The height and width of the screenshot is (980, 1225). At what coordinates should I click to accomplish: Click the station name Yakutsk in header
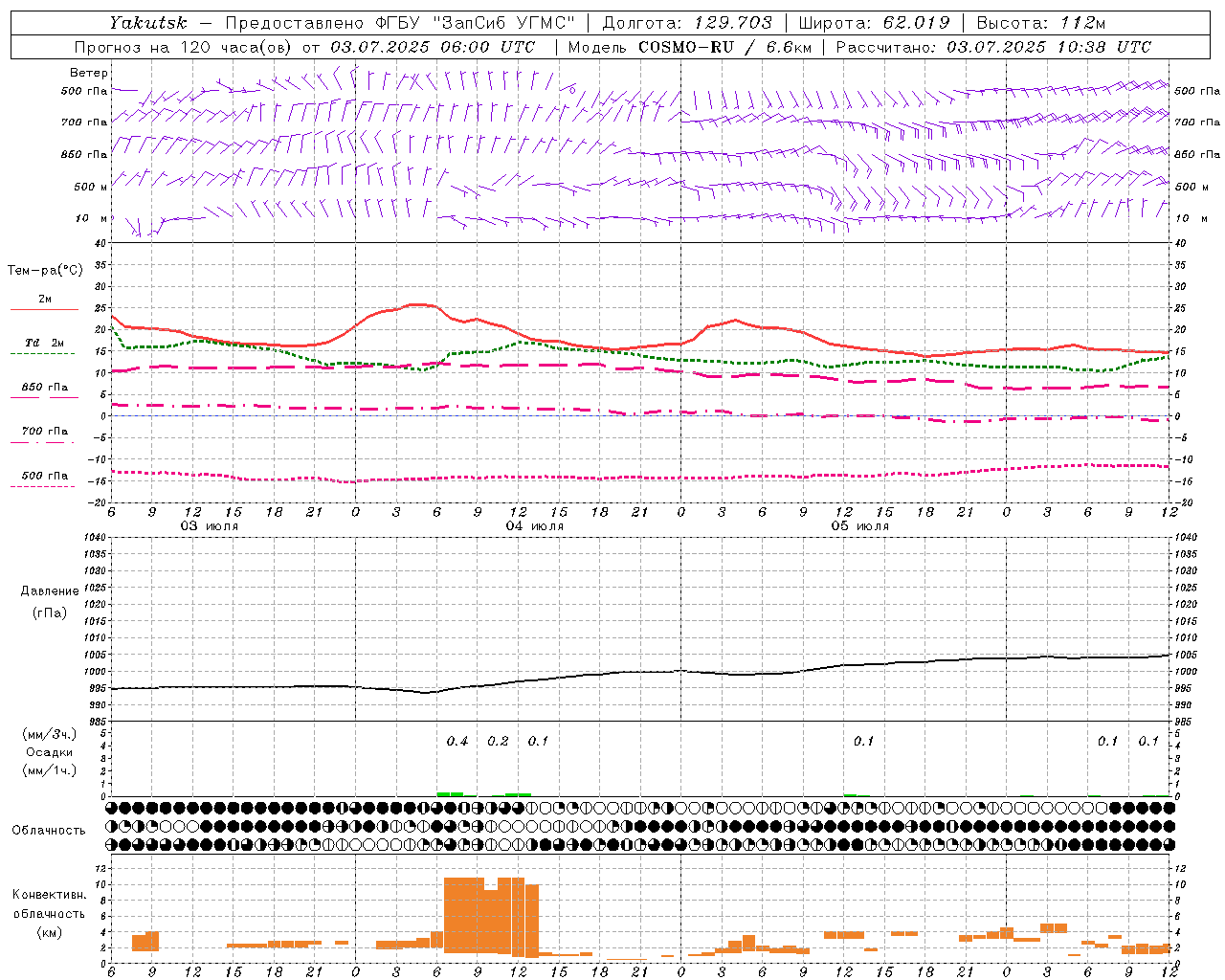pos(148,23)
